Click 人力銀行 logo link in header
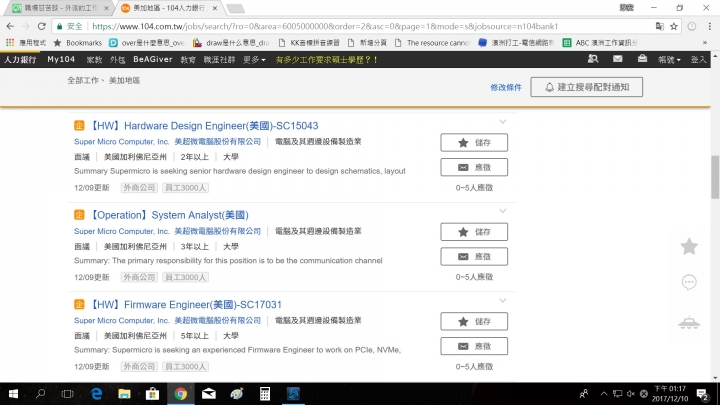 (20, 59)
